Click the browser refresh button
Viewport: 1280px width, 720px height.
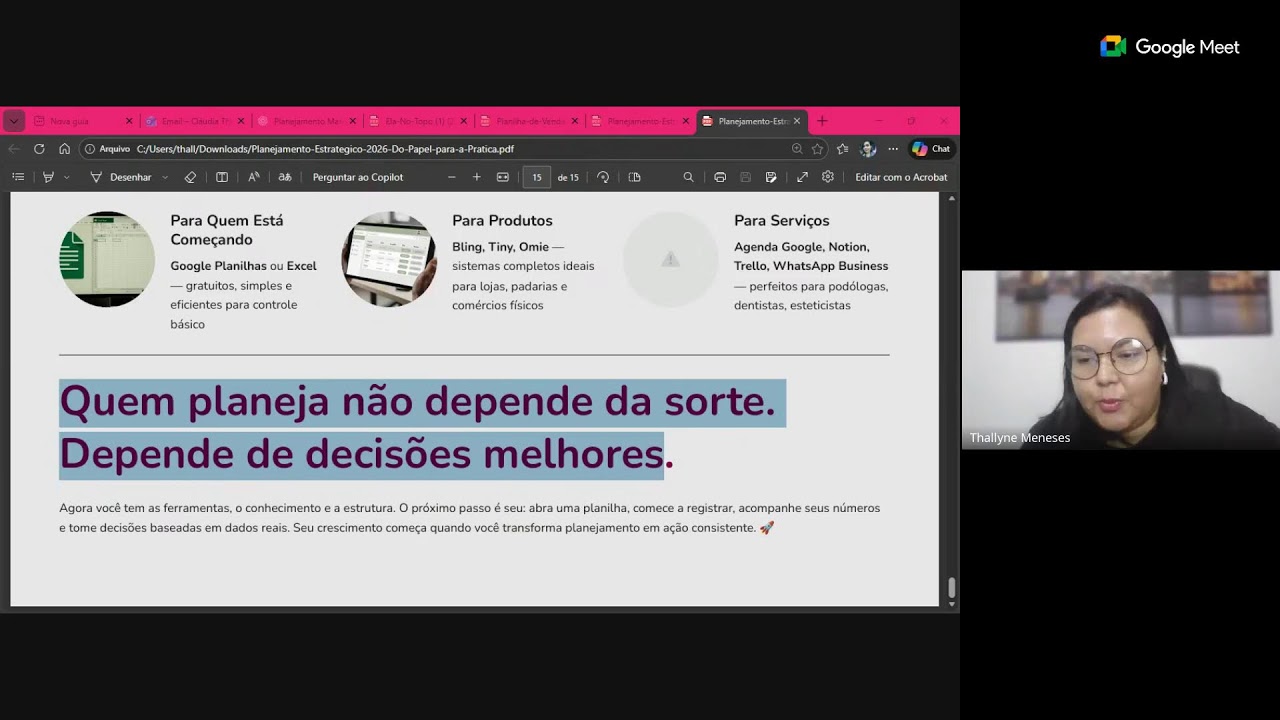tap(39, 149)
